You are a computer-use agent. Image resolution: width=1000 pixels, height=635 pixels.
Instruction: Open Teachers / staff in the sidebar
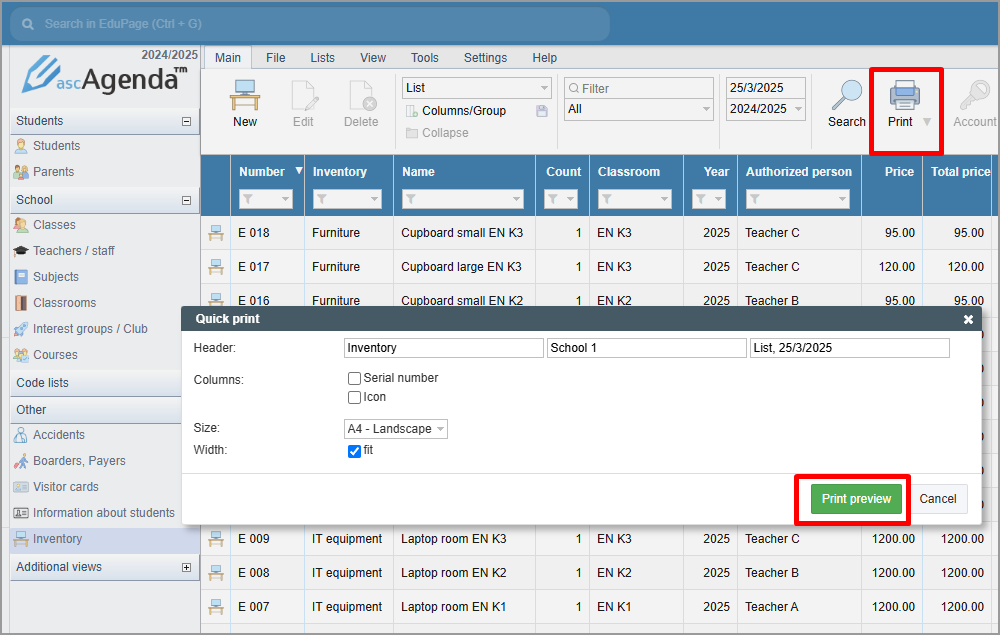coord(73,251)
